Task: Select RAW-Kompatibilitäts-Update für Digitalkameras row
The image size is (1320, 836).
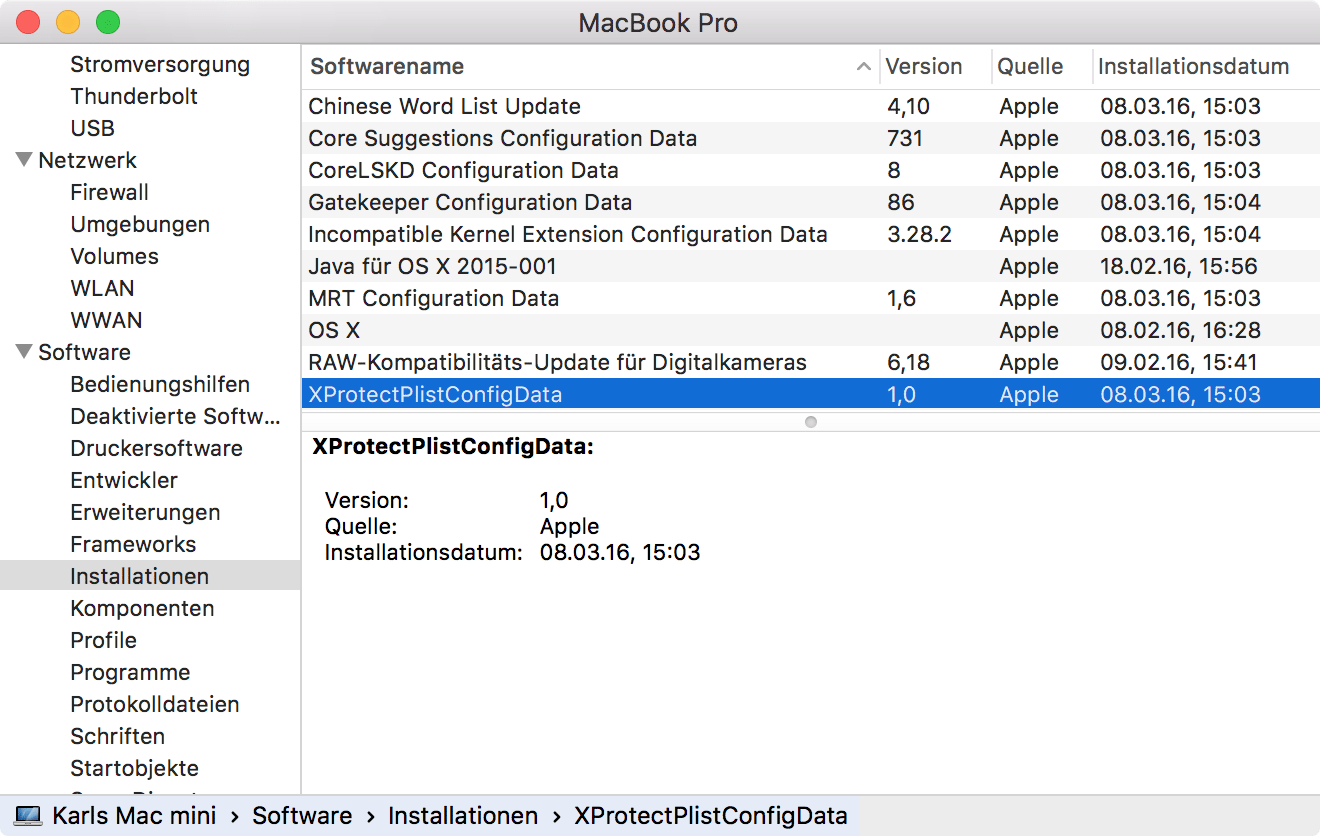Action: click(x=811, y=362)
